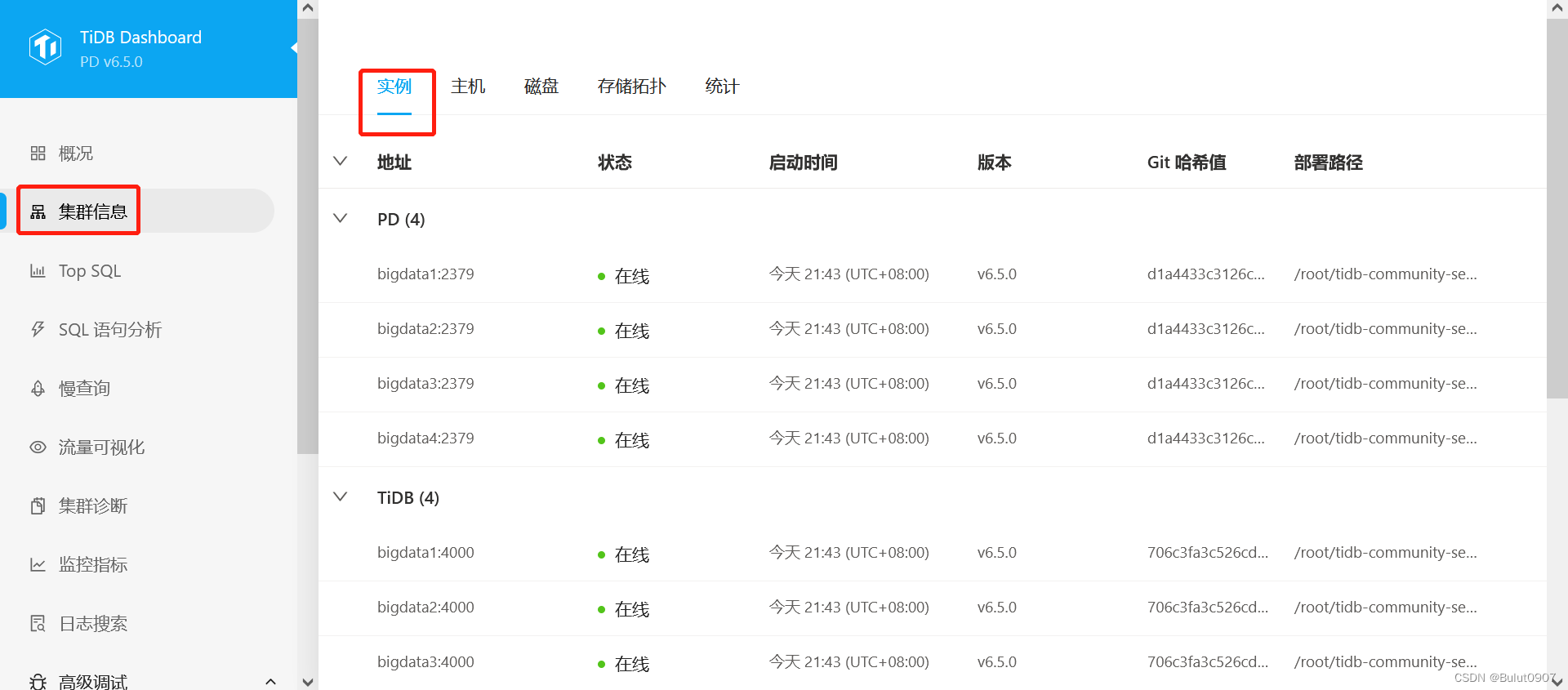Viewport: 1568px width, 690px height.
Task: Click the 集群信息 cluster icon
Action: point(38,212)
